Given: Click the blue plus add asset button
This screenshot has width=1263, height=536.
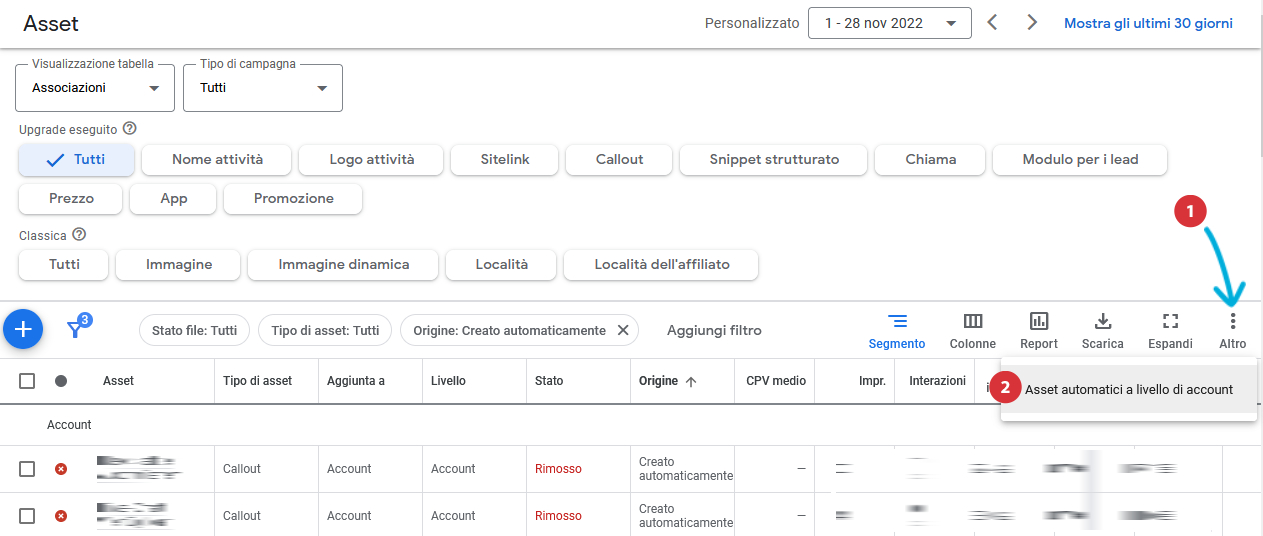Looking at the screenshot, I should [x=23, y=328].
